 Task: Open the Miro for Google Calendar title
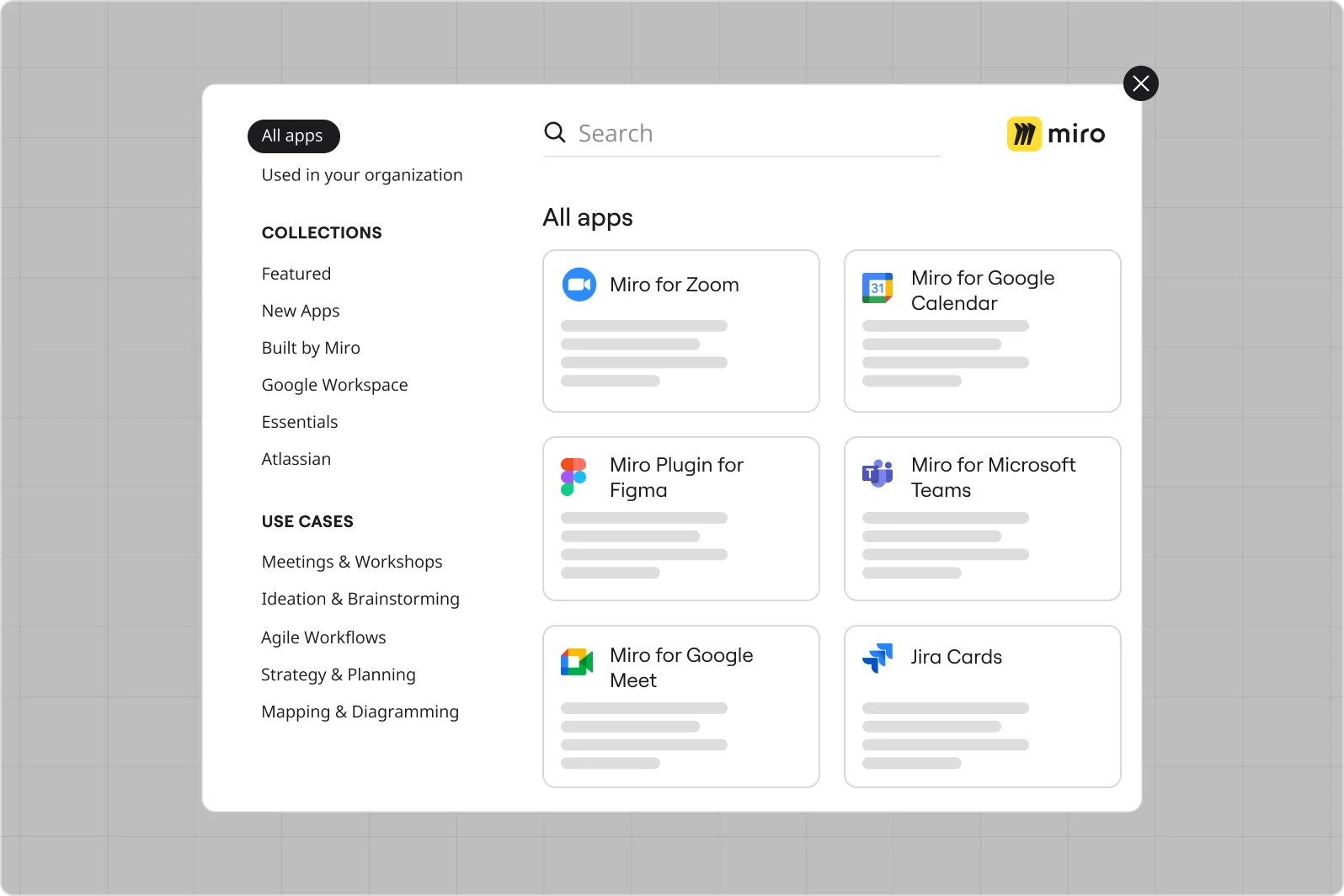(983, 291)
